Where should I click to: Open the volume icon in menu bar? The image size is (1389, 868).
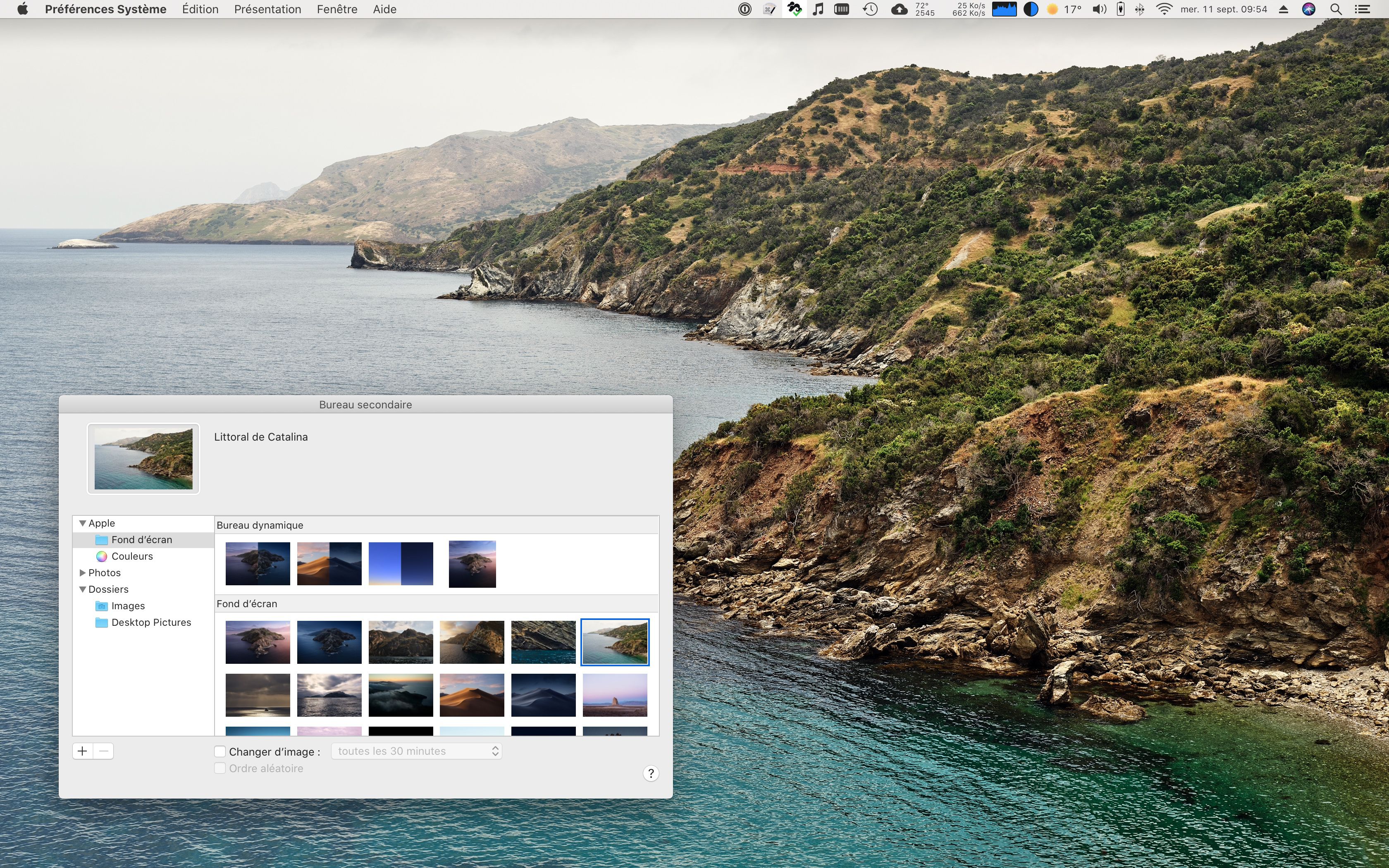[x=1099, y=9]
